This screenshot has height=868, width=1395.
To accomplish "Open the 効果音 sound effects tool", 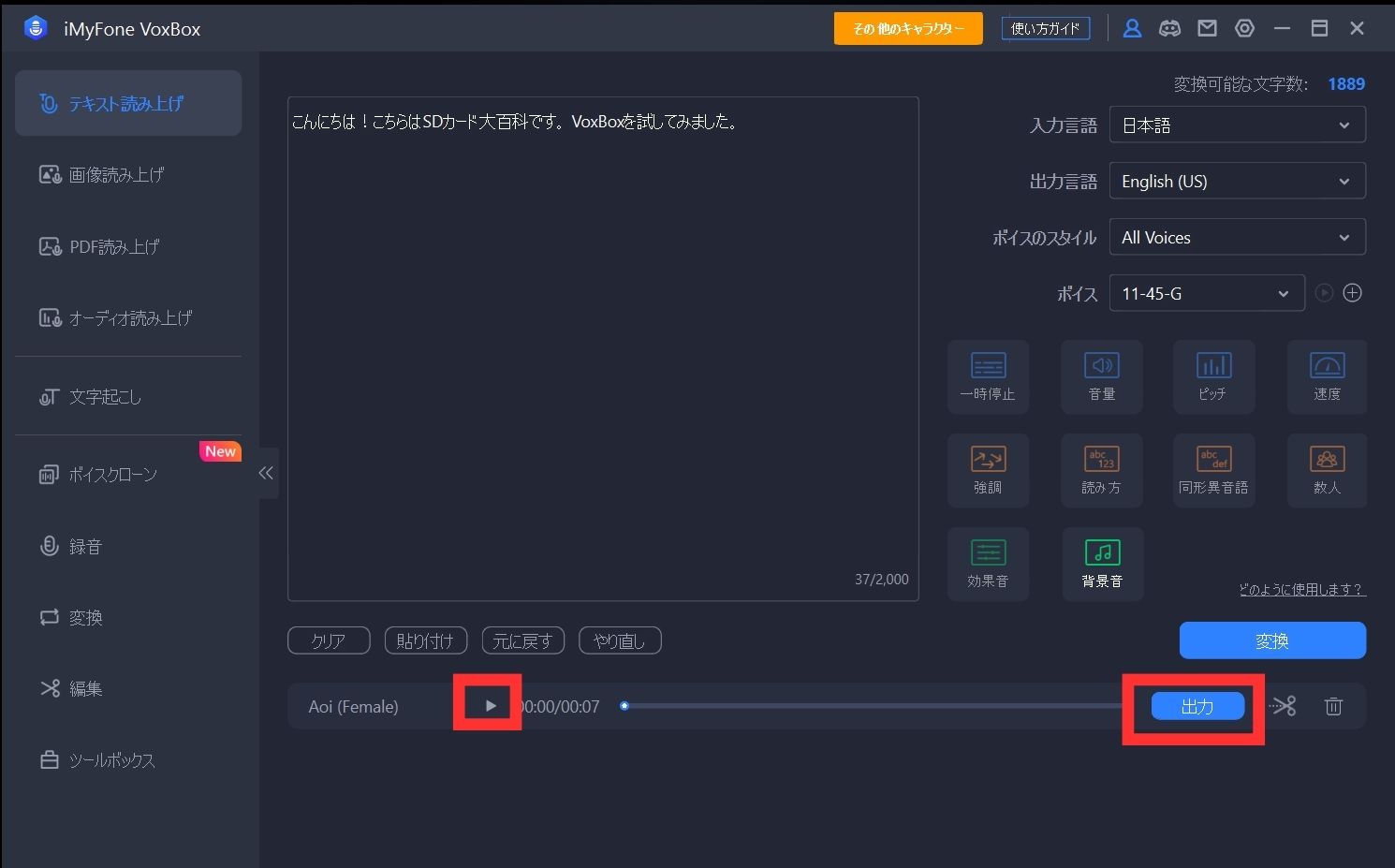I will point(988,564).
